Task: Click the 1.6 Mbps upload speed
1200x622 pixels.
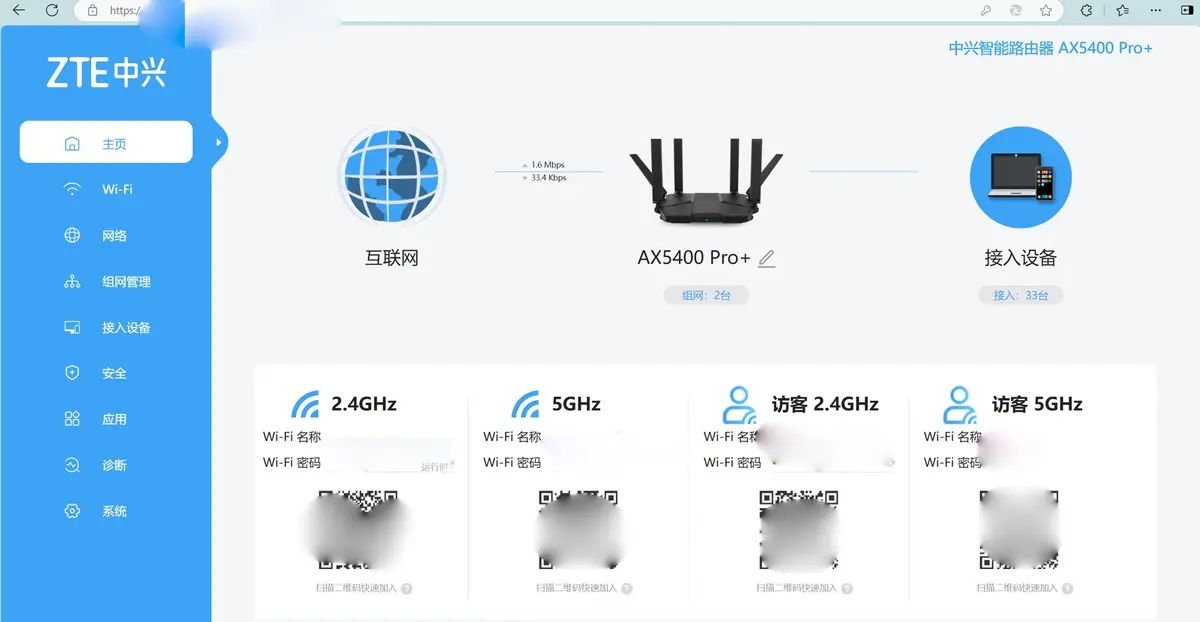Action: 548,164
